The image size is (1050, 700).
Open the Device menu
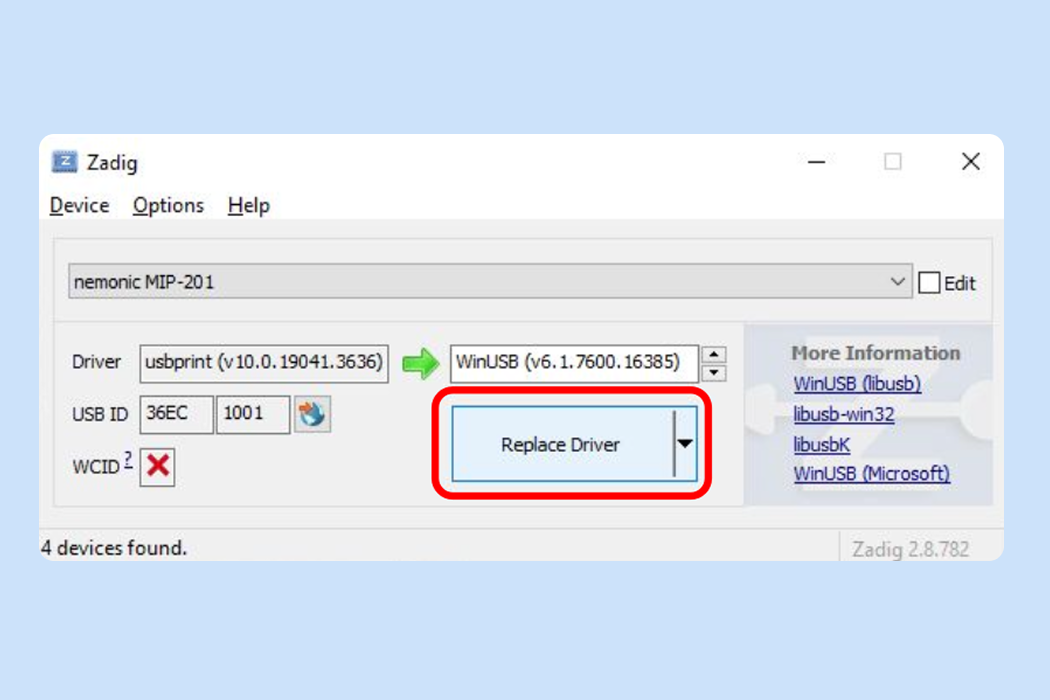pyautogui.click(x=79, y=206)
